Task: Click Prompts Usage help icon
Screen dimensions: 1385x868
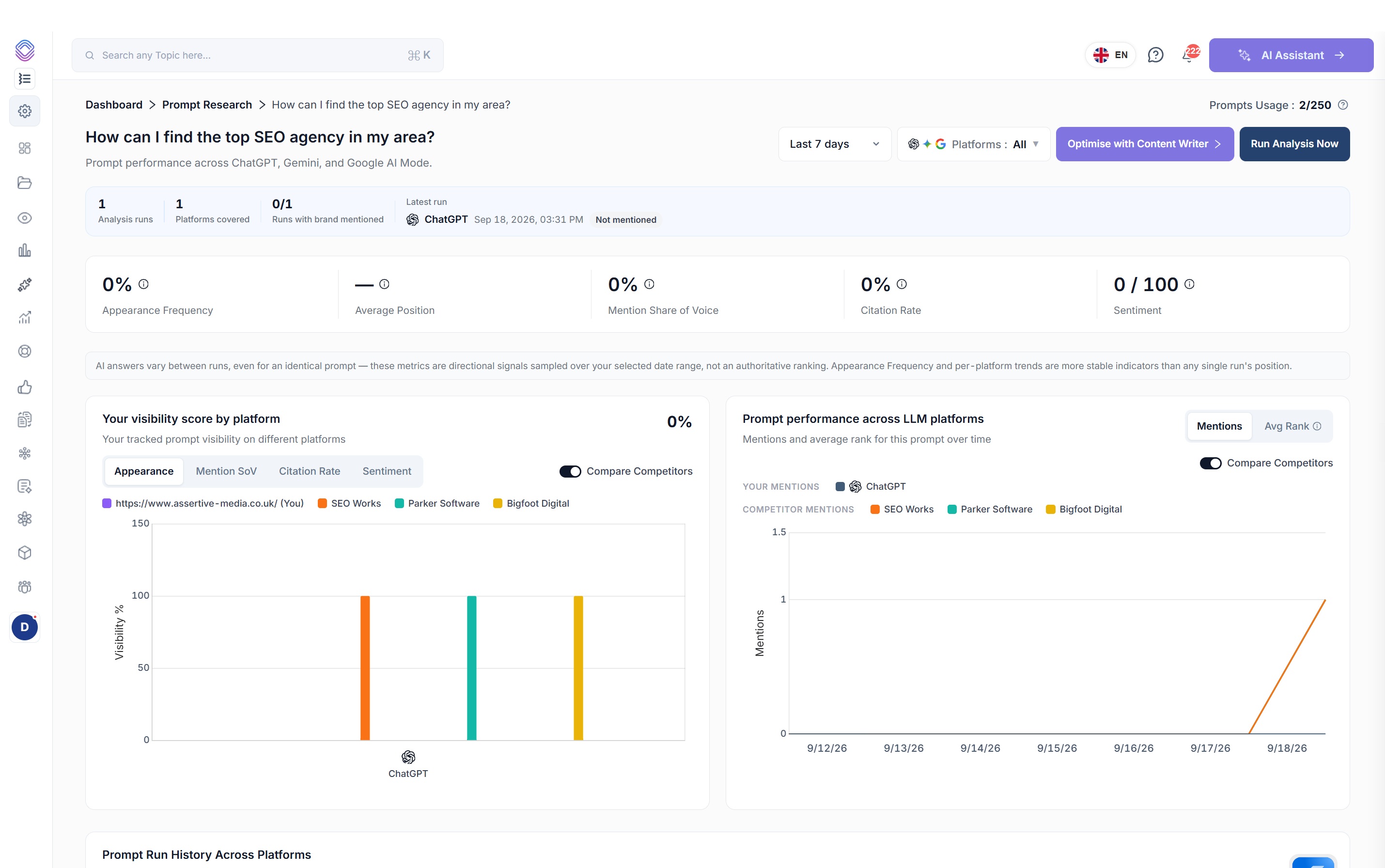Action: (x=1342, y=105)
